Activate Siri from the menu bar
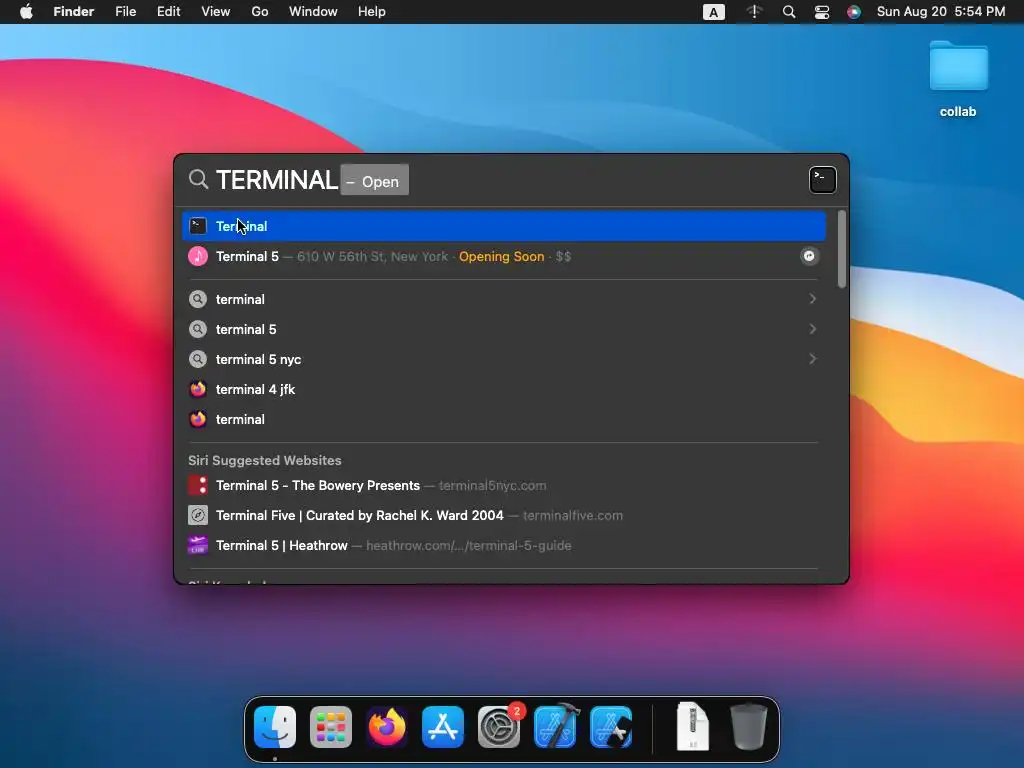Image resolution: width=1024 pixels, height=768 pixels. (854, 12)
